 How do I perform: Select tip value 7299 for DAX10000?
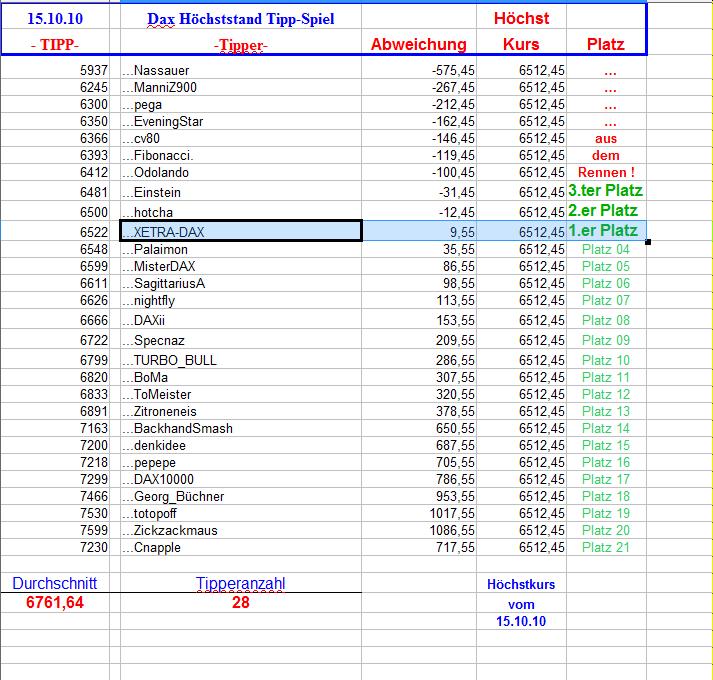55,479
